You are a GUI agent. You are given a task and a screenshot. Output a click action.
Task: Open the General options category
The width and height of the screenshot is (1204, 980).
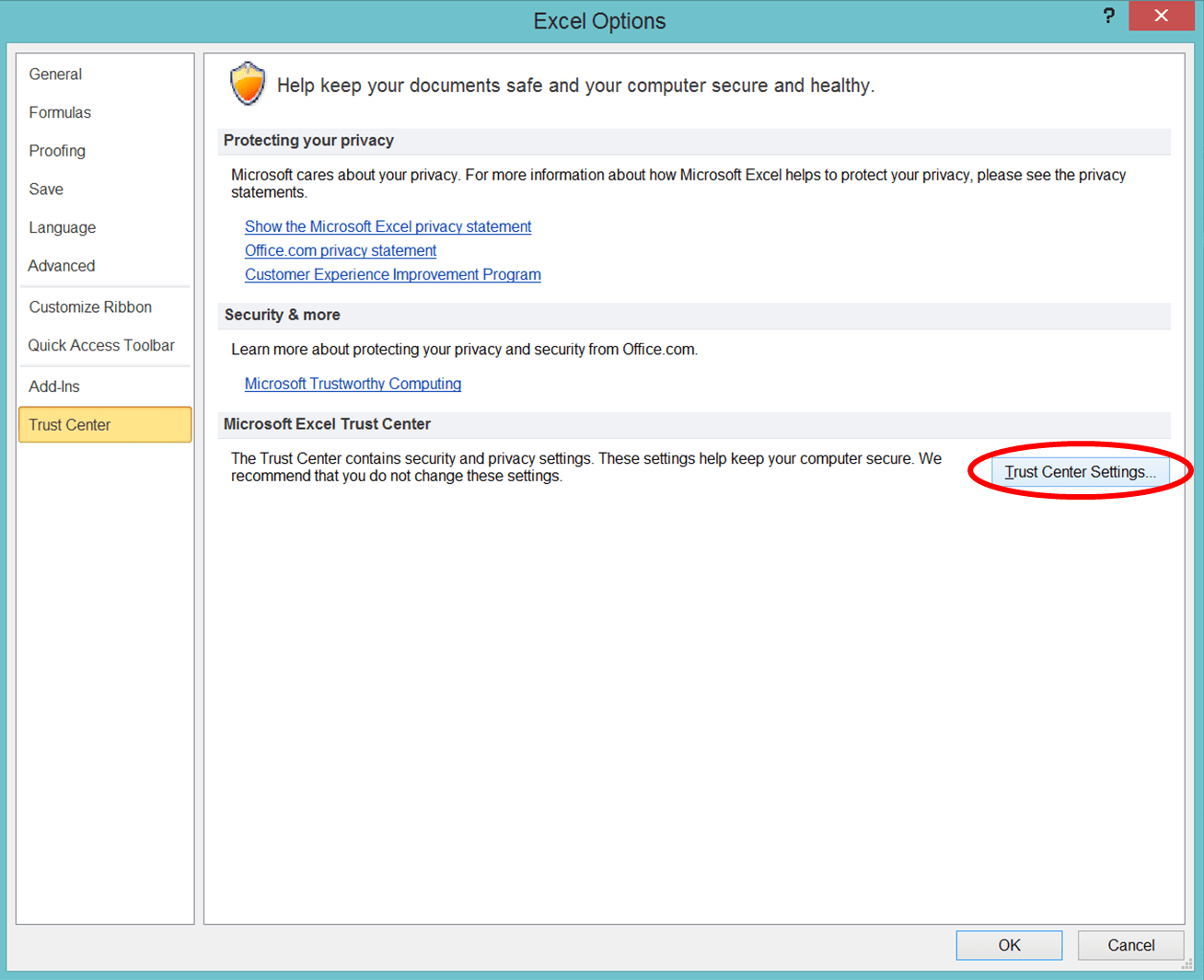tap(105, 75)
